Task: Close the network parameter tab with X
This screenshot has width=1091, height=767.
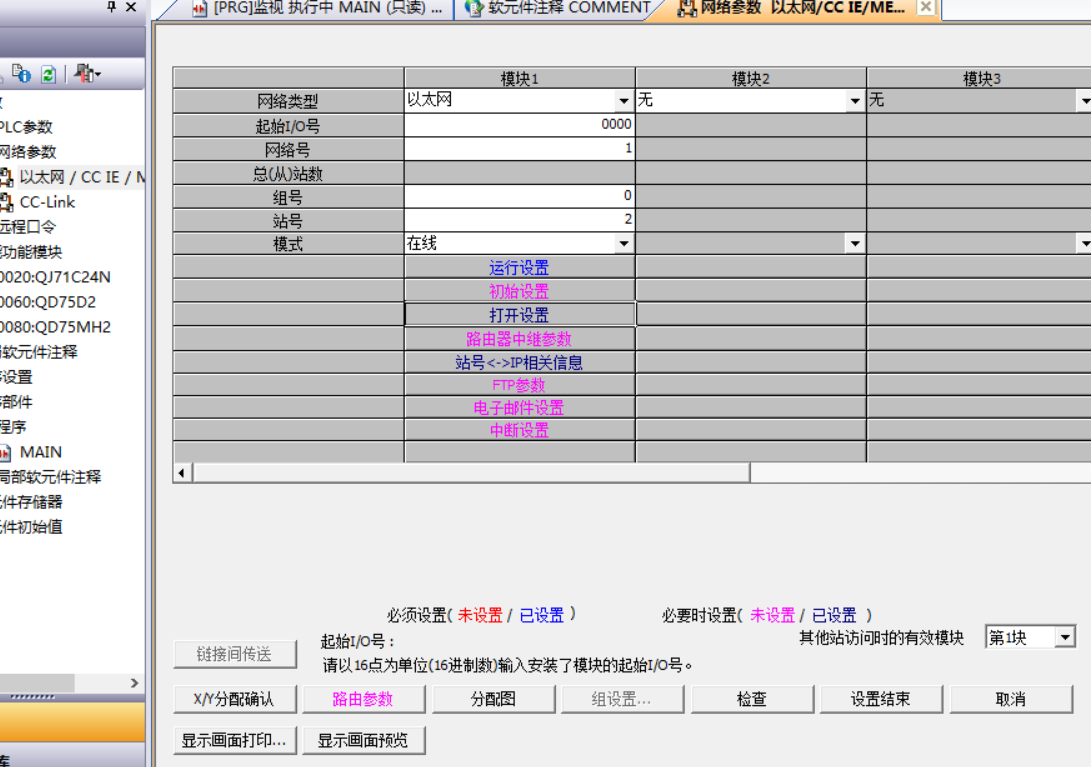Action: point(926,8)
